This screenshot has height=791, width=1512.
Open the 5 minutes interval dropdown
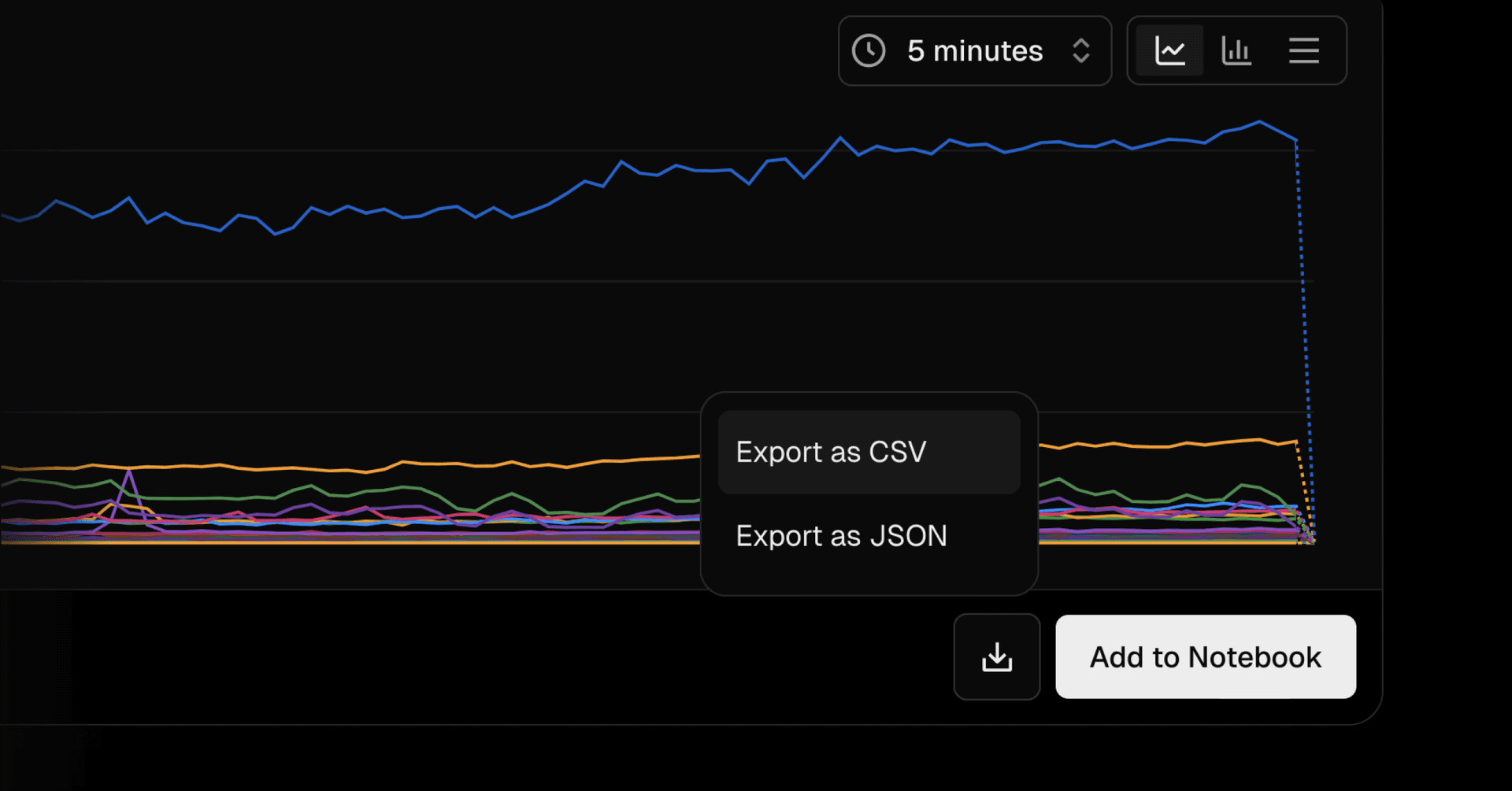[x=974, y=51]
